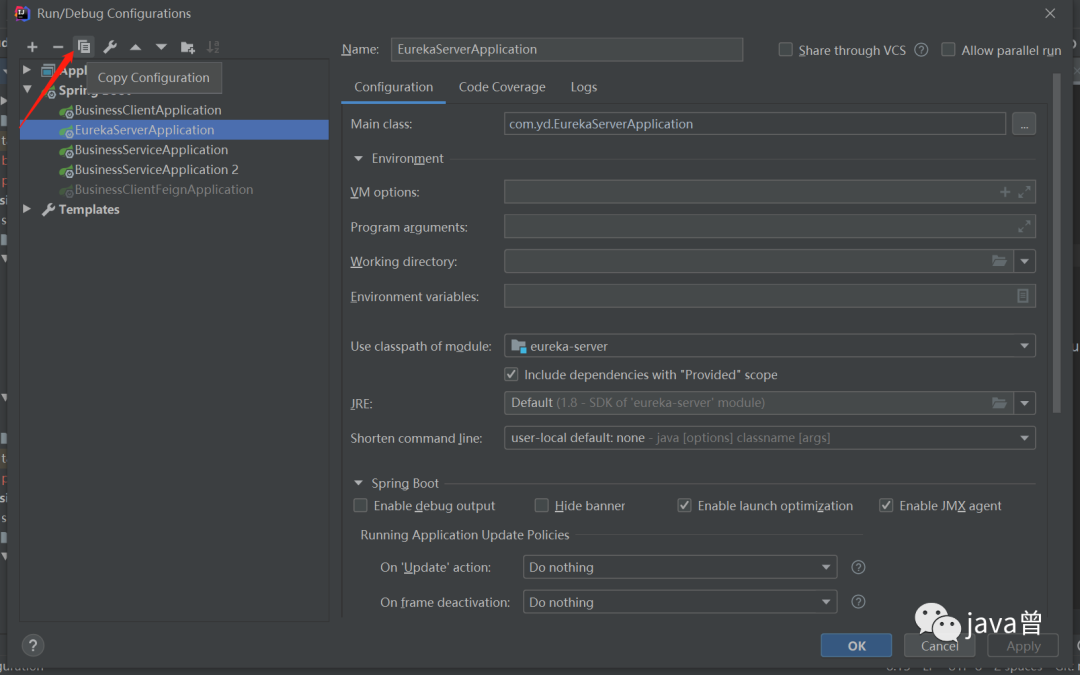This screenshot has height=675, width=1080.
Task: Open On 'Update' action dropdown
Action: pos(826,567)
